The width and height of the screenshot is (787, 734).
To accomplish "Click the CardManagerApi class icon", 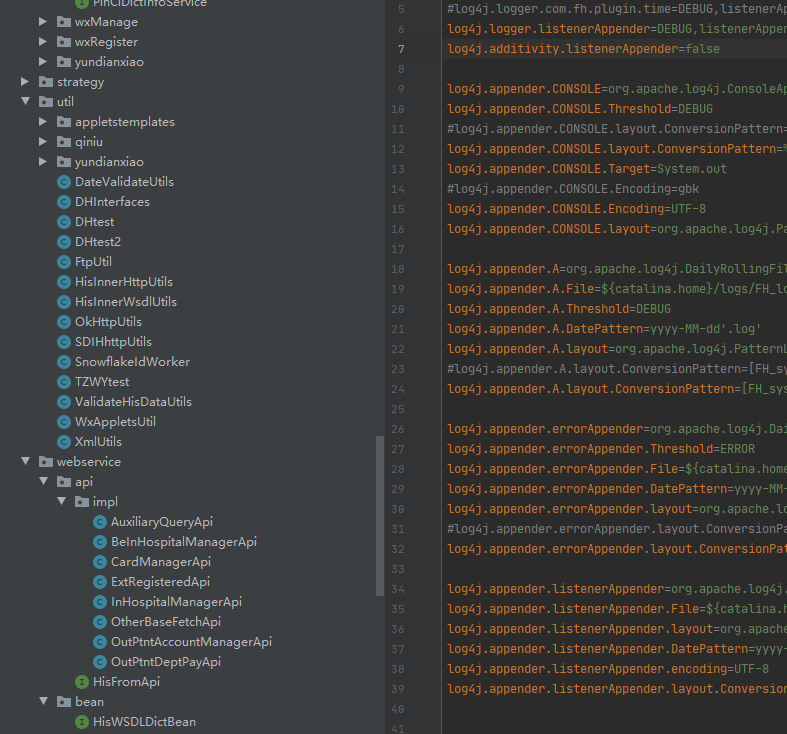I will [100, 562].
